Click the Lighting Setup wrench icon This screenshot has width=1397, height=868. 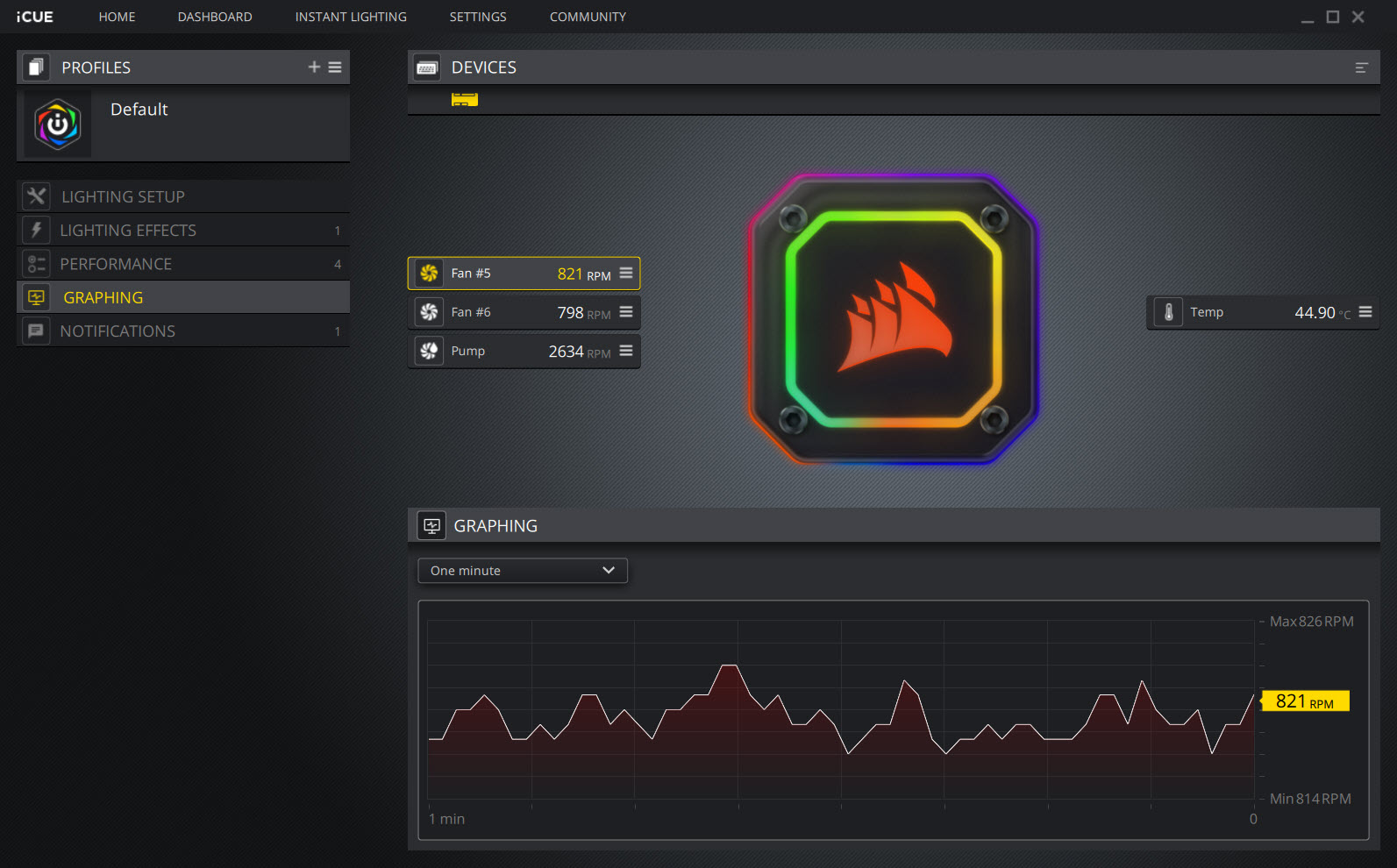click(36, 196)
